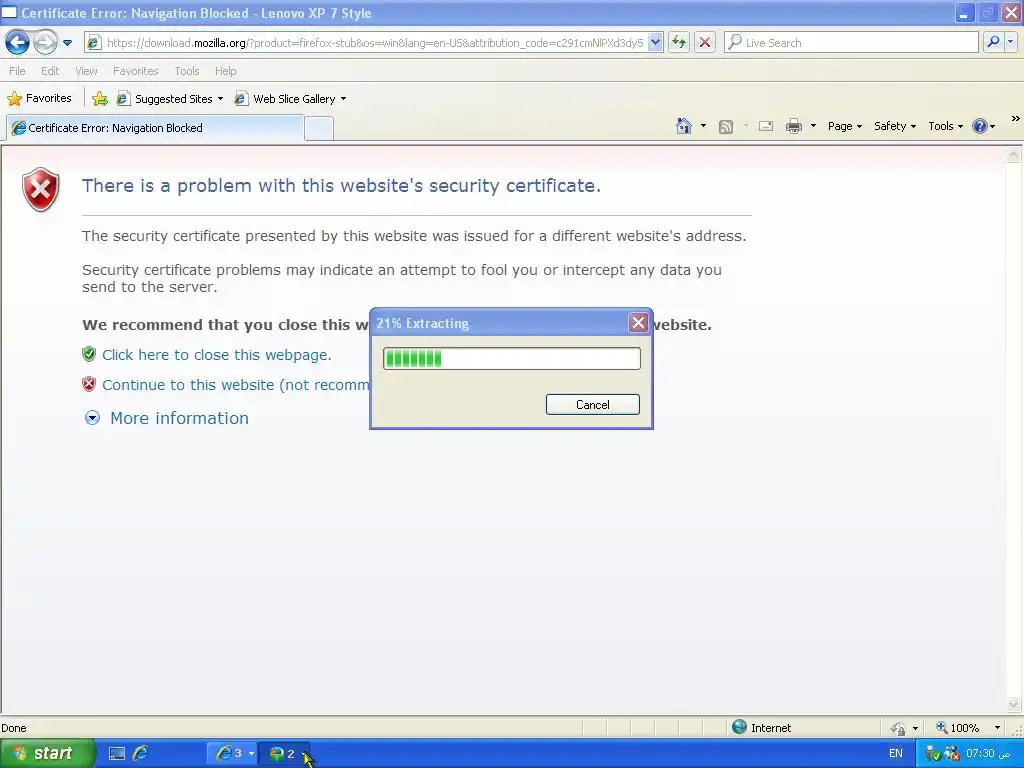The width and height of the screenshot is (1024, 768).
Task: Click the Stop loading red X icon
Action: coord(705,43)
